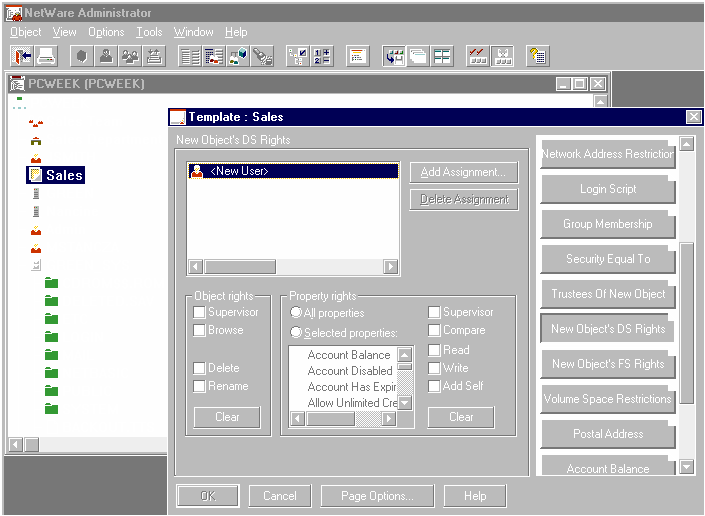Open the Details list toolbar icon

pos(190,56)
